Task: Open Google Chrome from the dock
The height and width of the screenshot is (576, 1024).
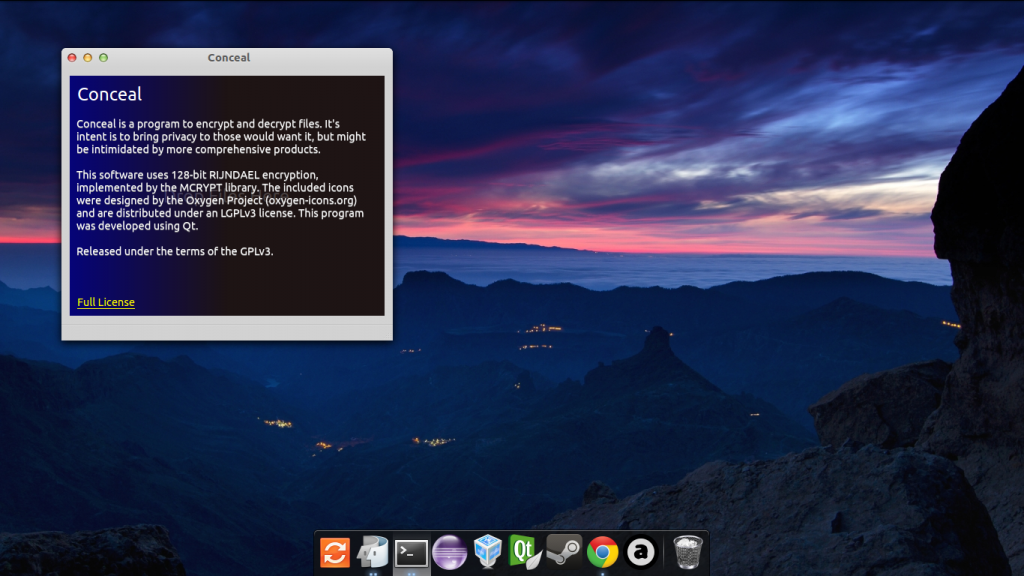Action: click(x=602, y=552)
